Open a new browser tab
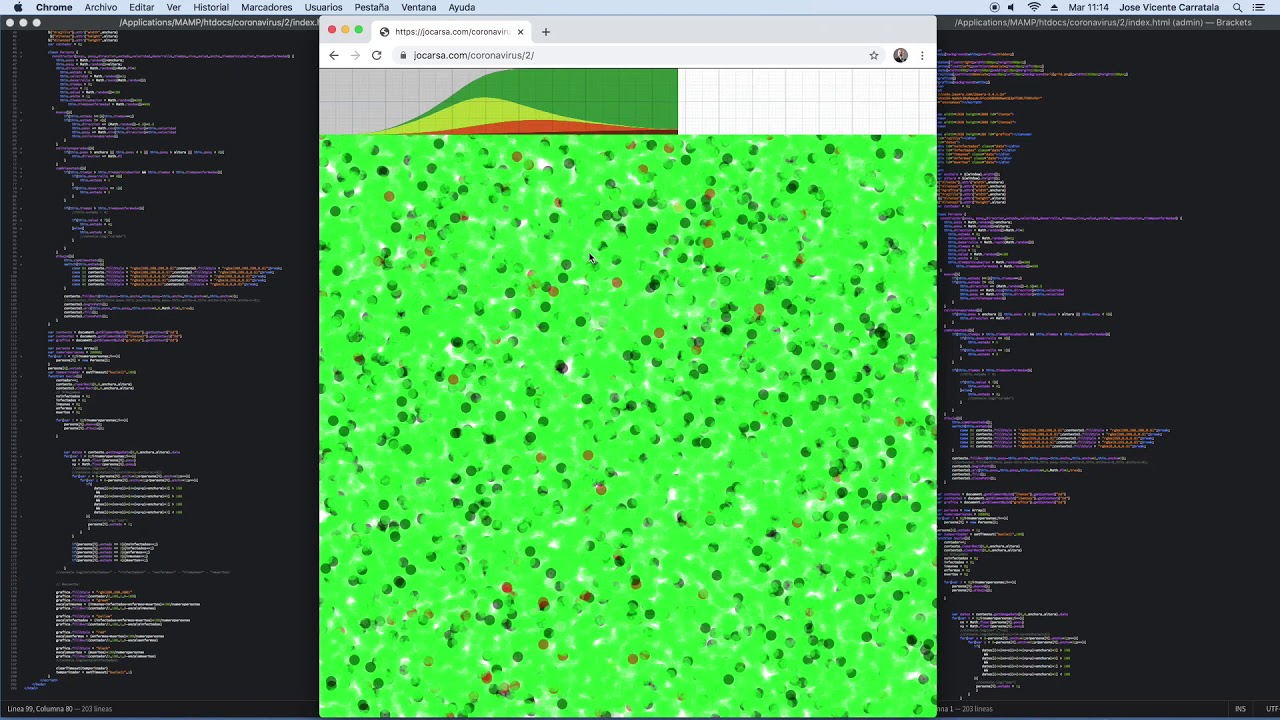This screenshot has width=1280, height=720. coord(545,32)
